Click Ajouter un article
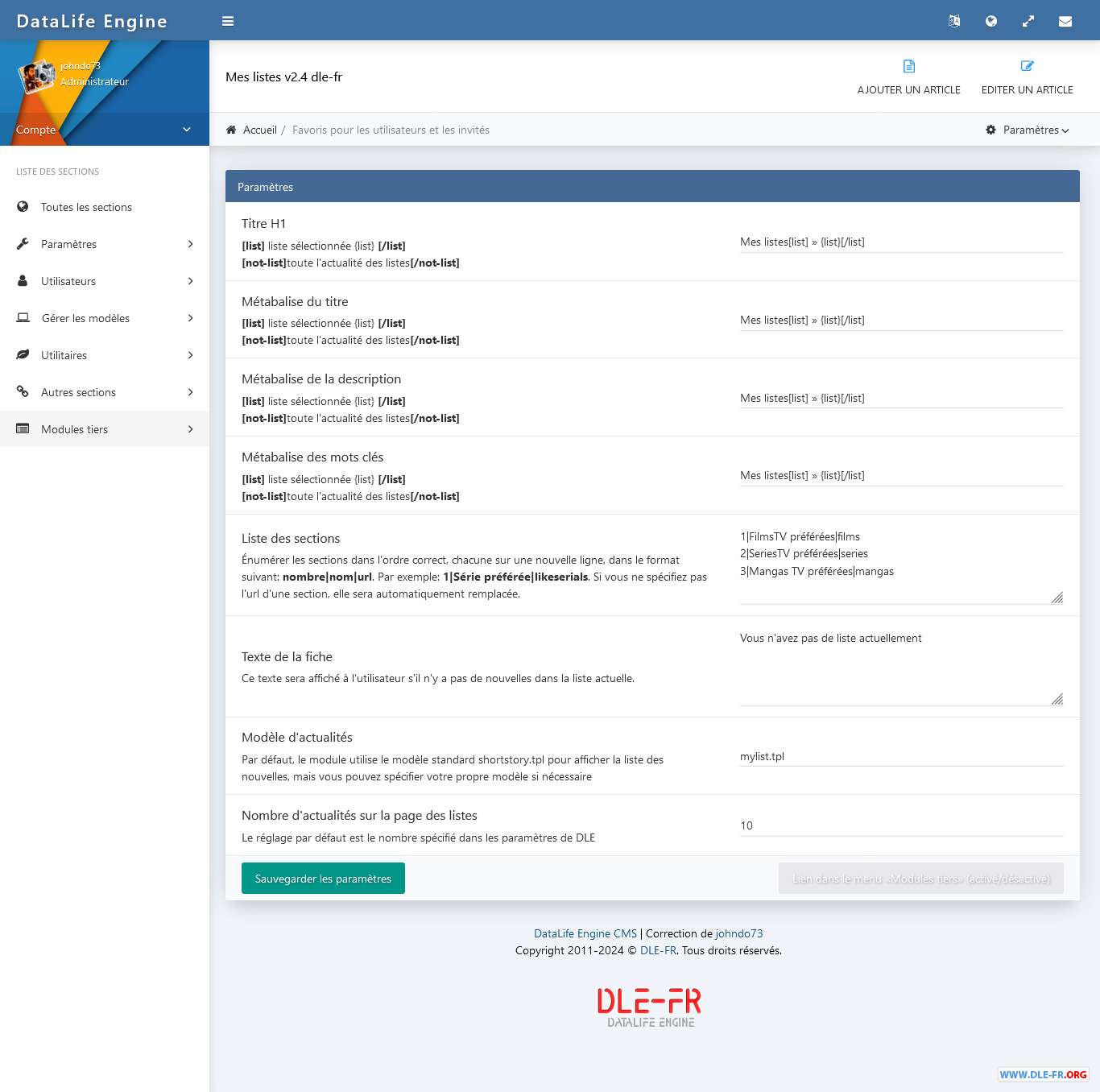 [909, 77]
